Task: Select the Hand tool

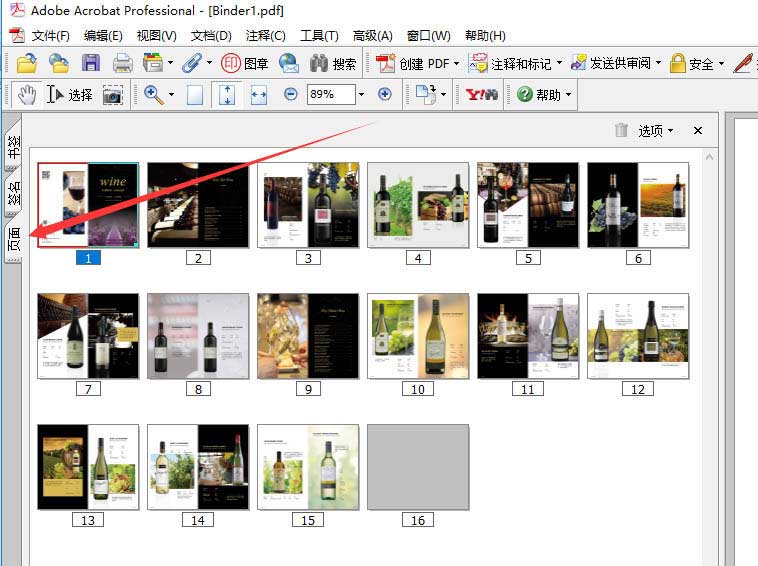Action: coord(28,94)
